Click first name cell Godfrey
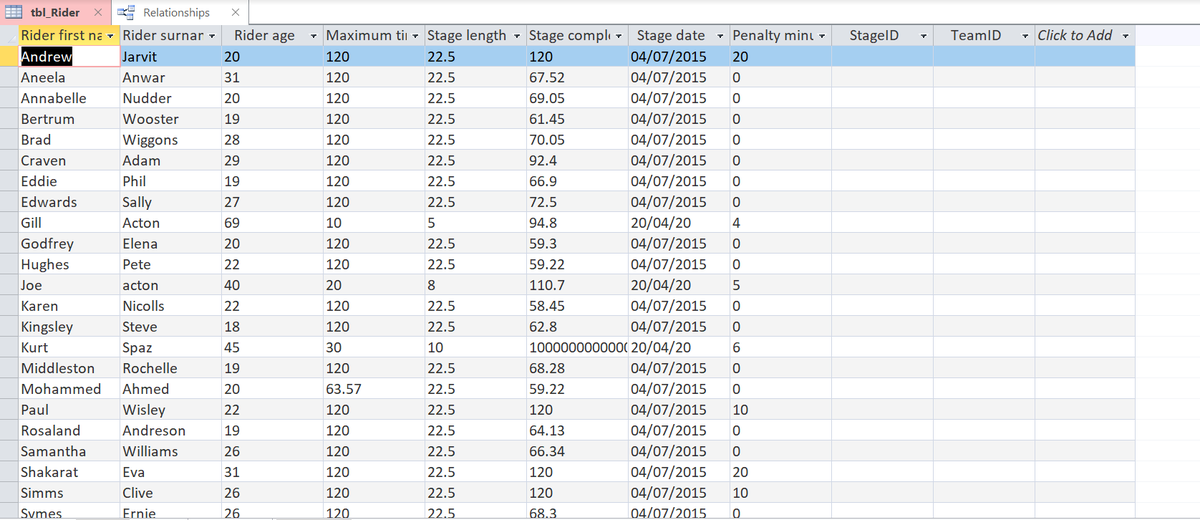Image resolution: width=1200 pixels, height=520 pixels. (x=68, y=243)
